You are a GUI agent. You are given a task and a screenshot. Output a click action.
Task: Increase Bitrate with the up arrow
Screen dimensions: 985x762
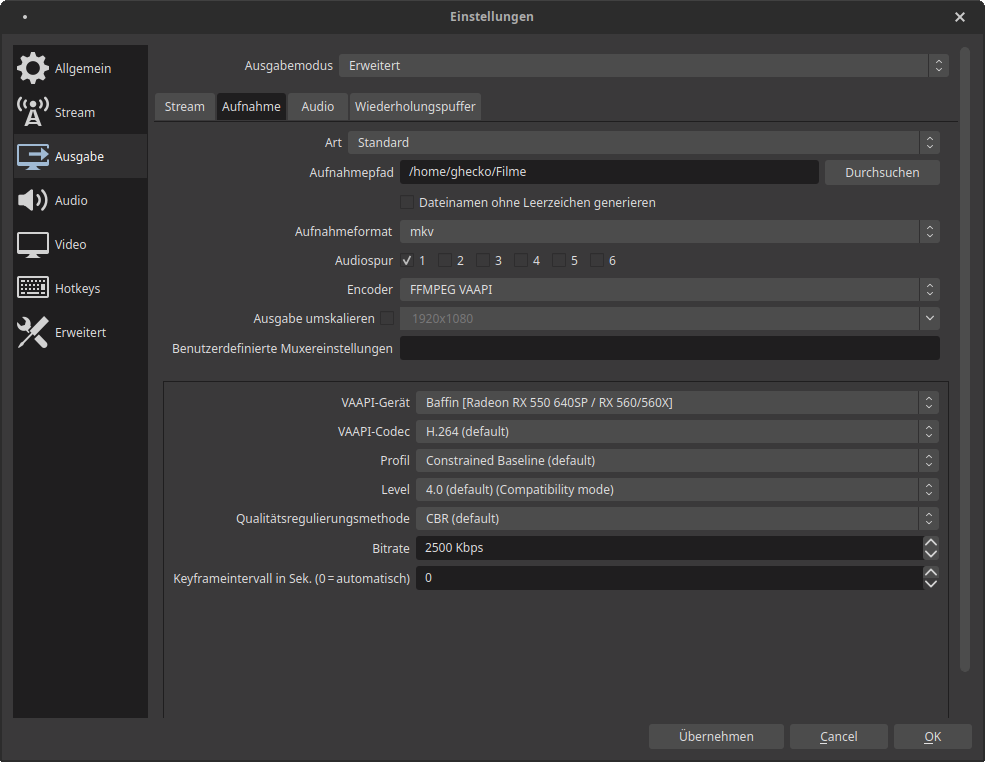tap(931, 542)
